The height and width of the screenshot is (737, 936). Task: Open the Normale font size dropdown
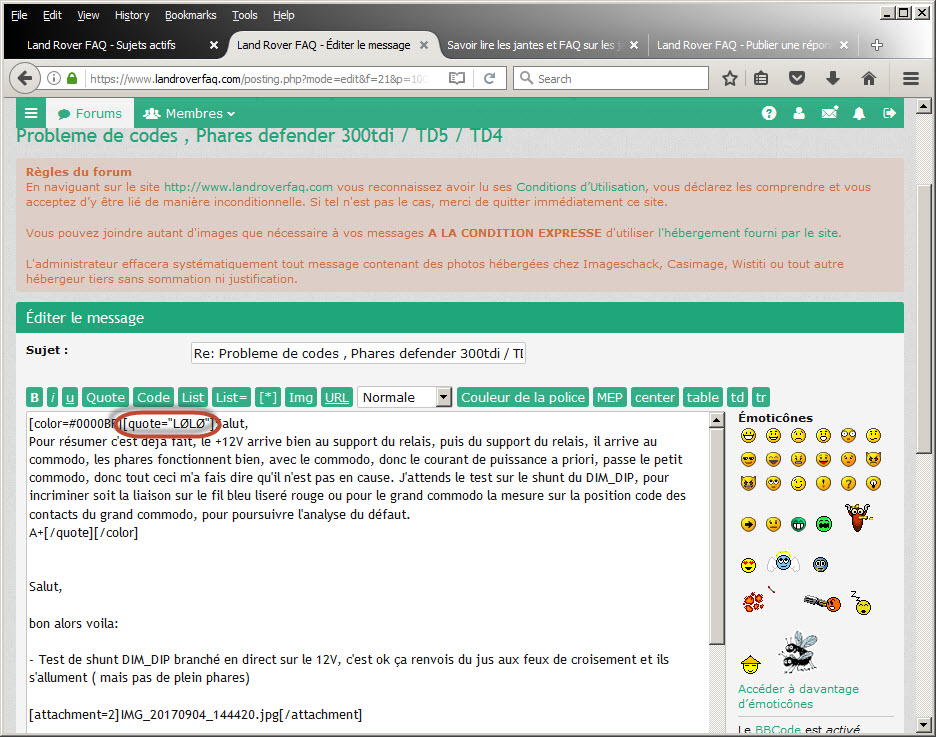click(x=404, y=397)
